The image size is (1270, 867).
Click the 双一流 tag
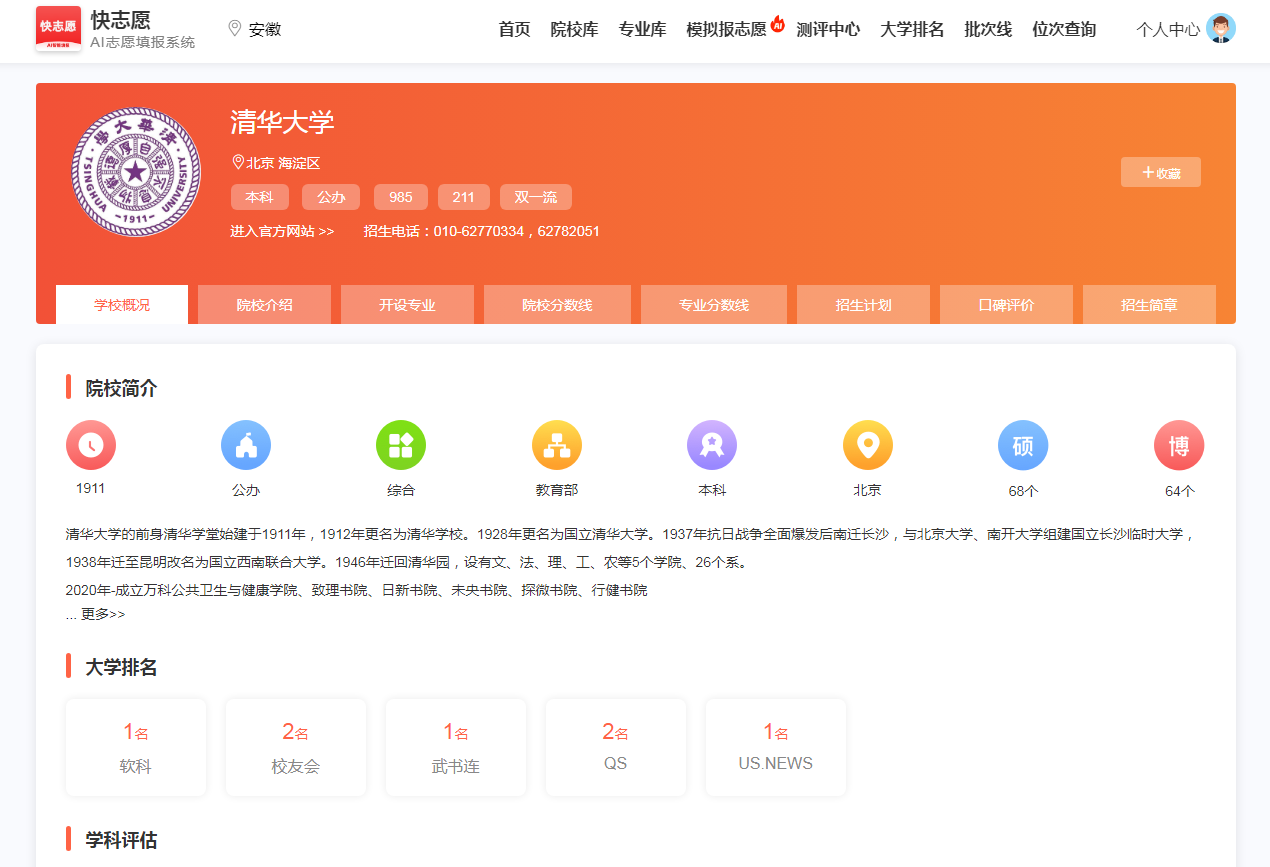[536, 197]
